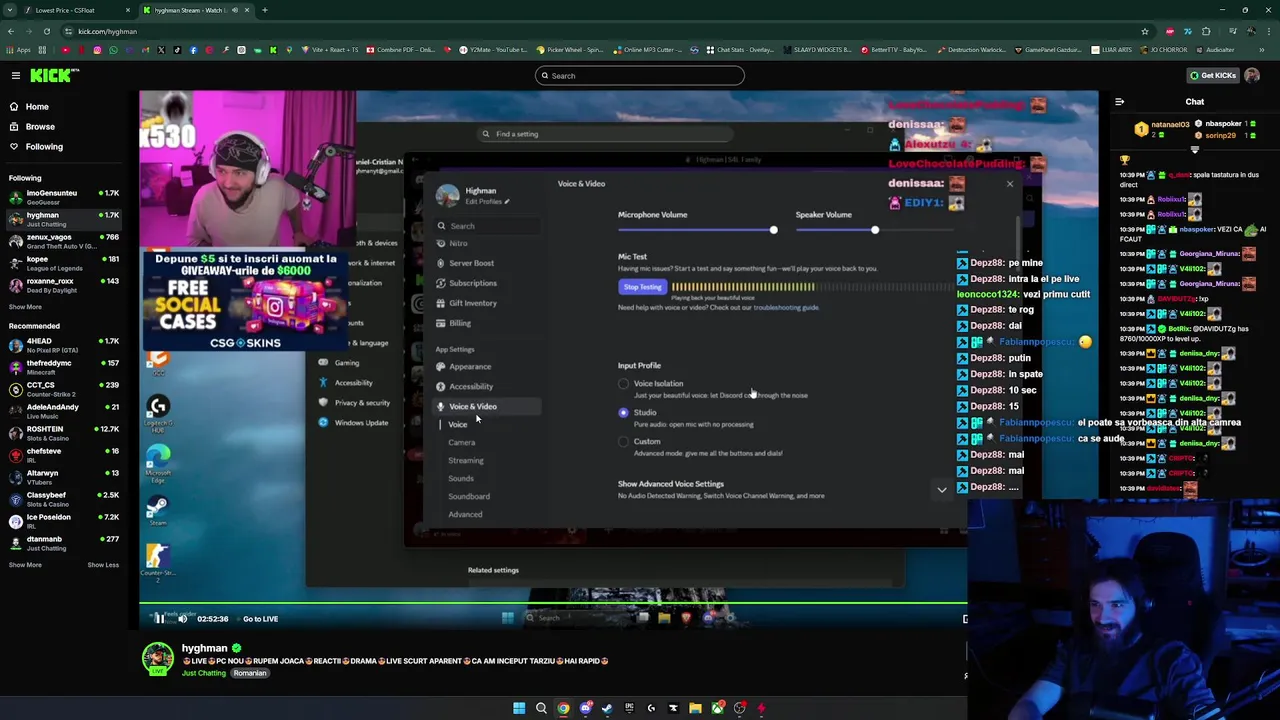The height and width of the screenshot is (720, 1280).
Task: Close the Discord settings window
Action: click(x=1009, y=184)
